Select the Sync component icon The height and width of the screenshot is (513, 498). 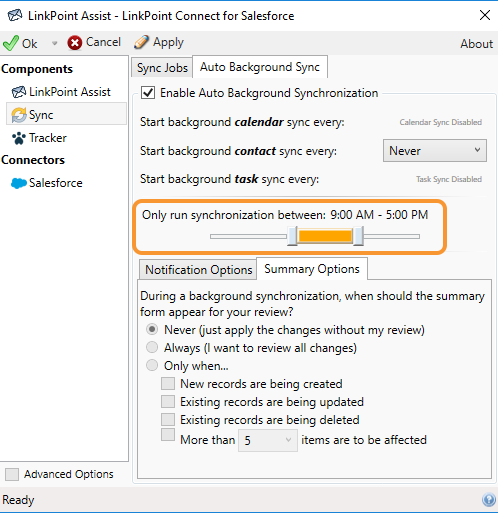coord(19,115)
